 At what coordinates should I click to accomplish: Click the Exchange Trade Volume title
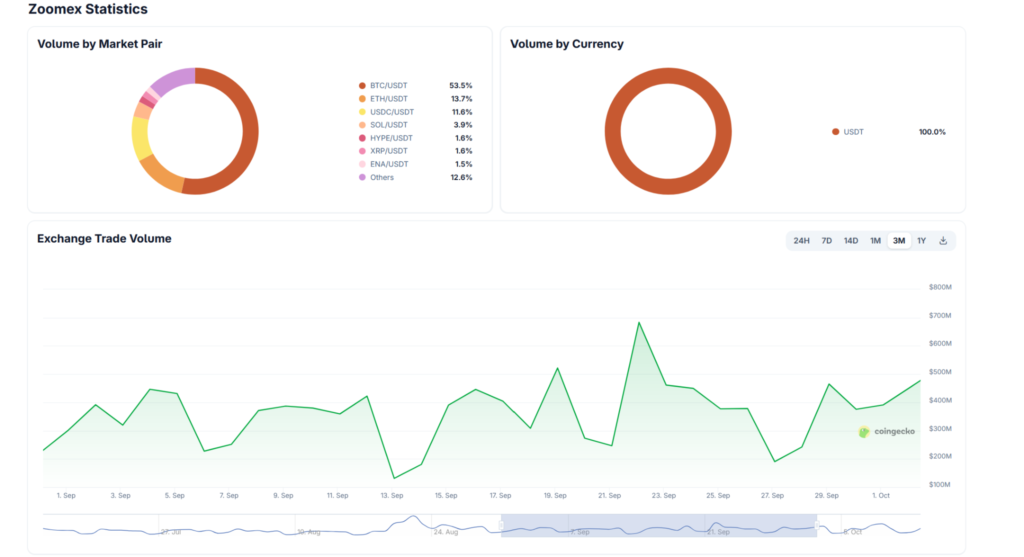click(x=104, y=238)
